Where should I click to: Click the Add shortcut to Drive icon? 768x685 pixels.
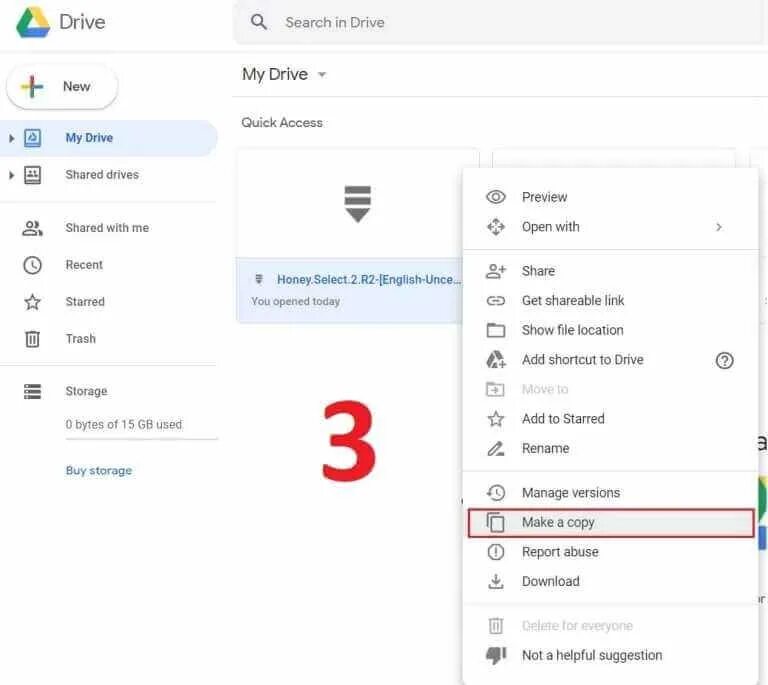pos(496,359)
